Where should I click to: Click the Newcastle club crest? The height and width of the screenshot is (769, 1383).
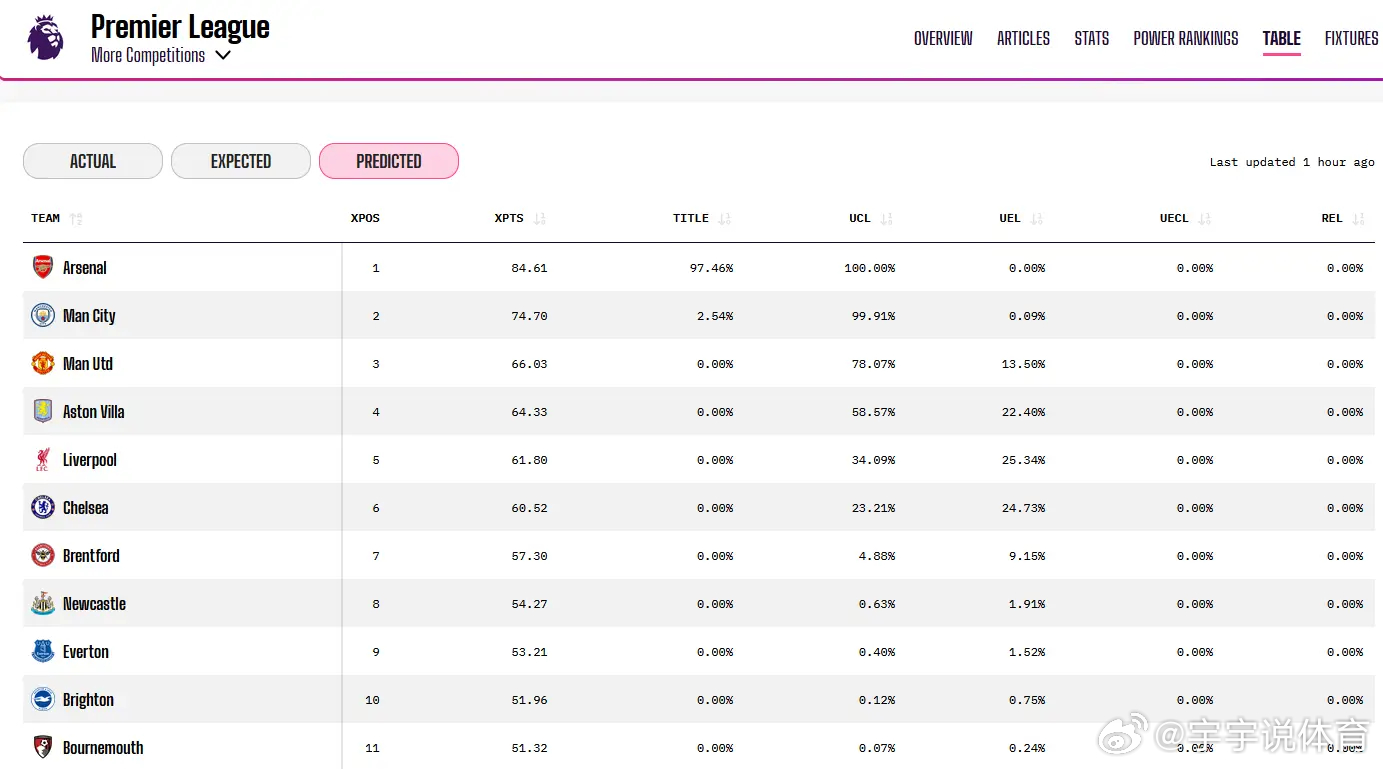(x=42, y=603)
